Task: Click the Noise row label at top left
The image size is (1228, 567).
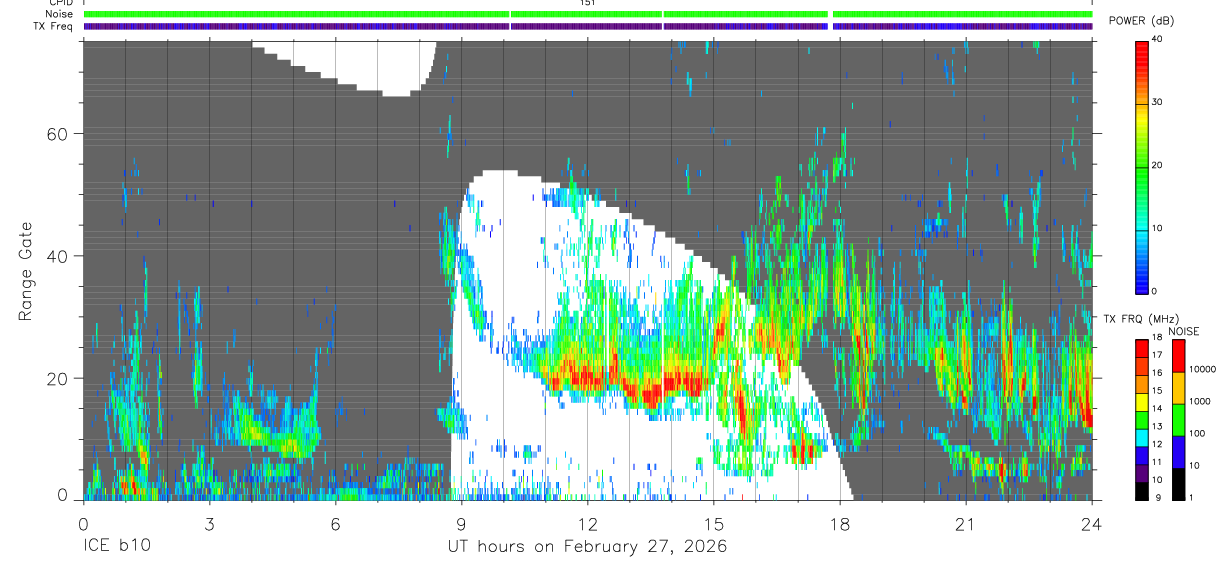Action: pyautogui.click(x=59, y=14)
